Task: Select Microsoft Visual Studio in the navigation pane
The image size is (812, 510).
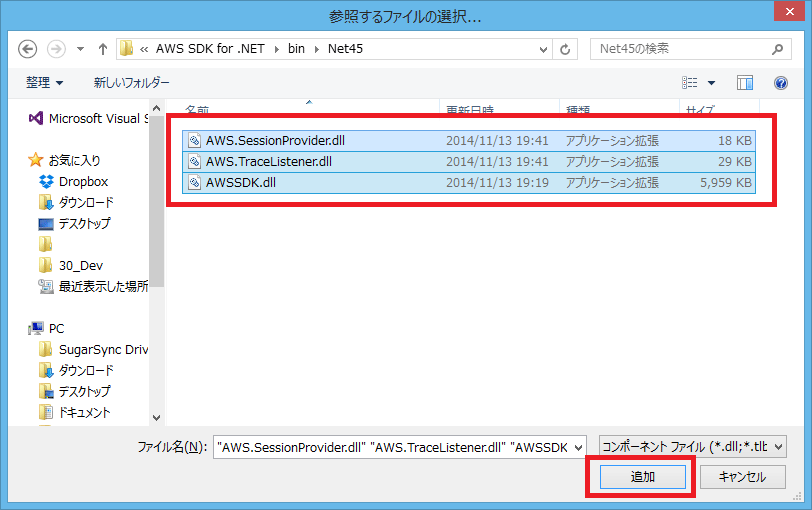Action: point(89,119)
